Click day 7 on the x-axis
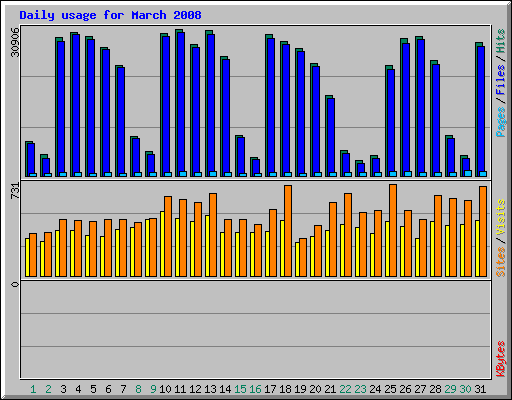 (123, 389)
